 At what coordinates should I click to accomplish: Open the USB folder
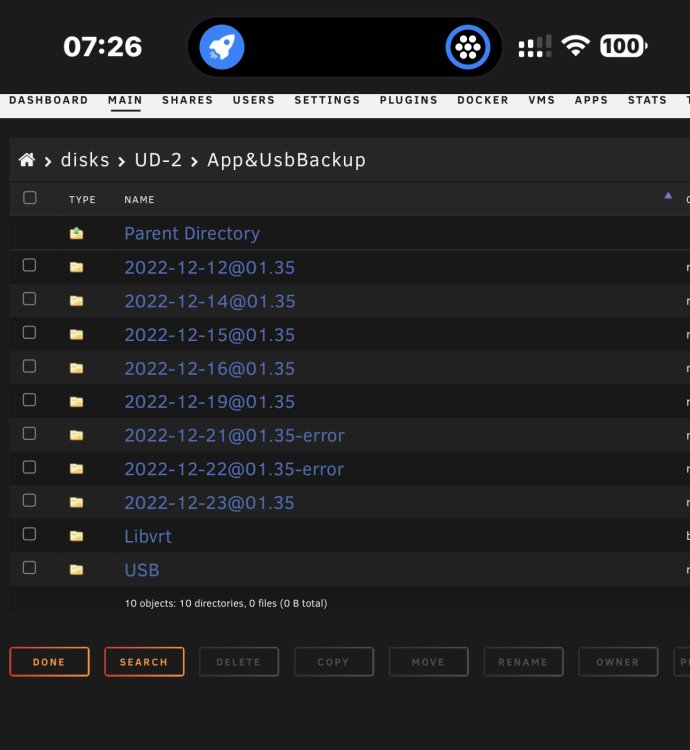point(142,570)
